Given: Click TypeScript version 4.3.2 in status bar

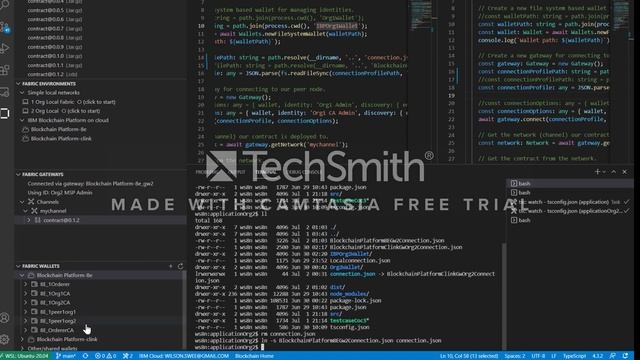Looking at the screenshot, I should tap(598, 356).
